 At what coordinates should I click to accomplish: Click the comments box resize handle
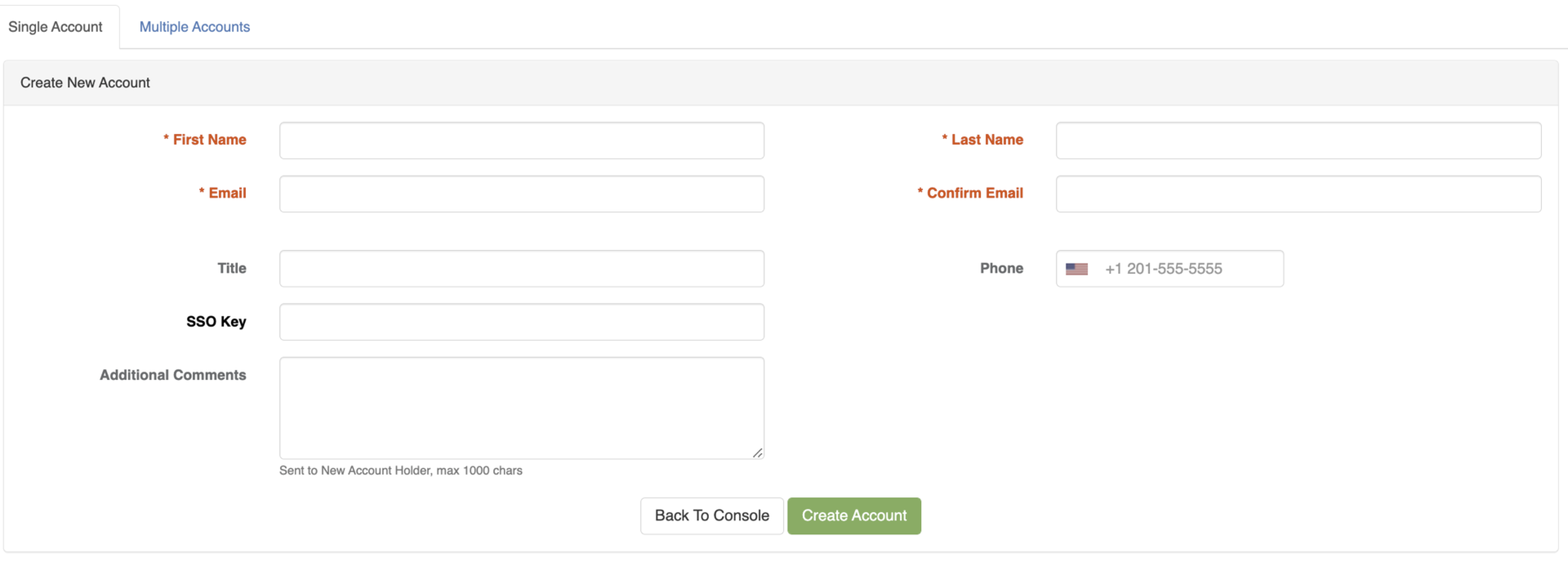757,453
